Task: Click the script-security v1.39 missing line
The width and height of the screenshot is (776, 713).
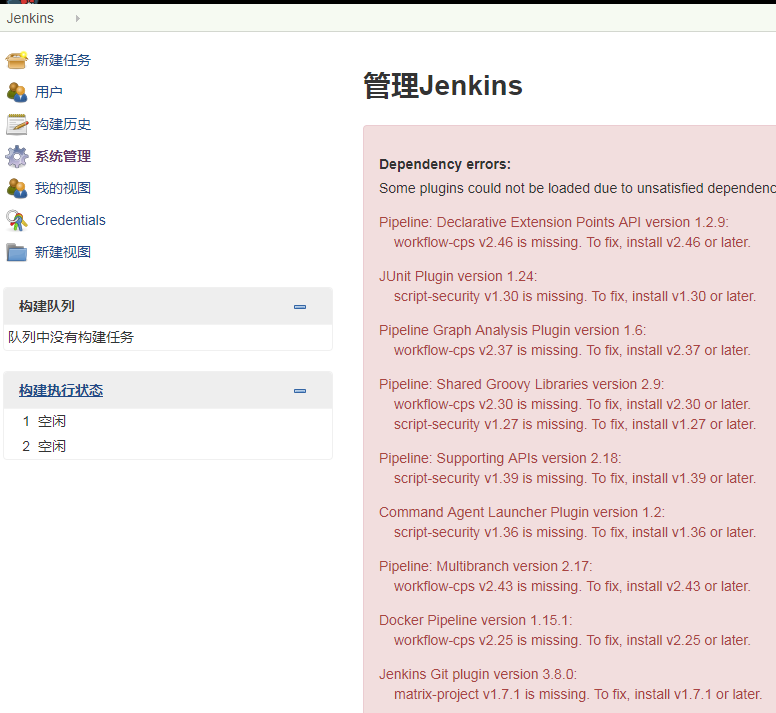Action: point(575,478)
